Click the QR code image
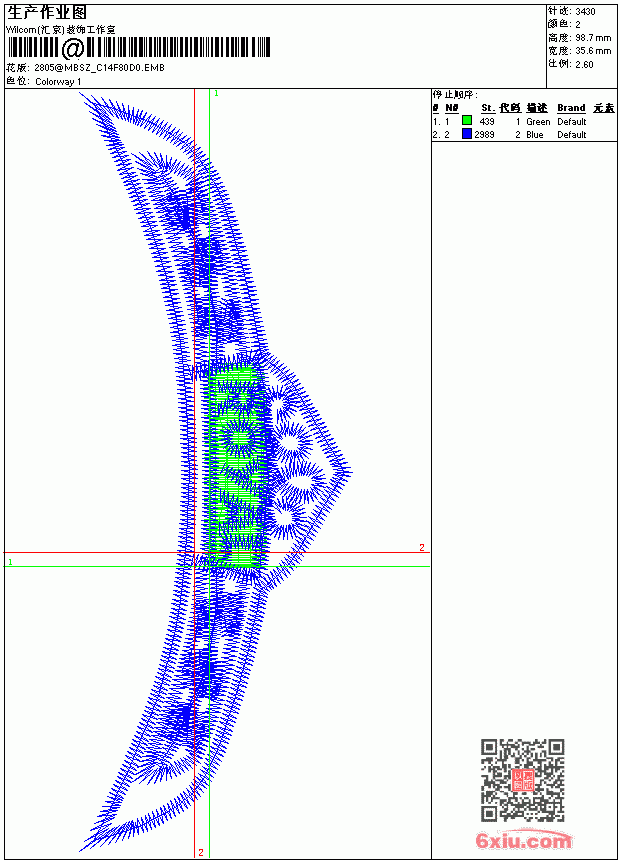The image size is (620, 860). pos(523,779)
